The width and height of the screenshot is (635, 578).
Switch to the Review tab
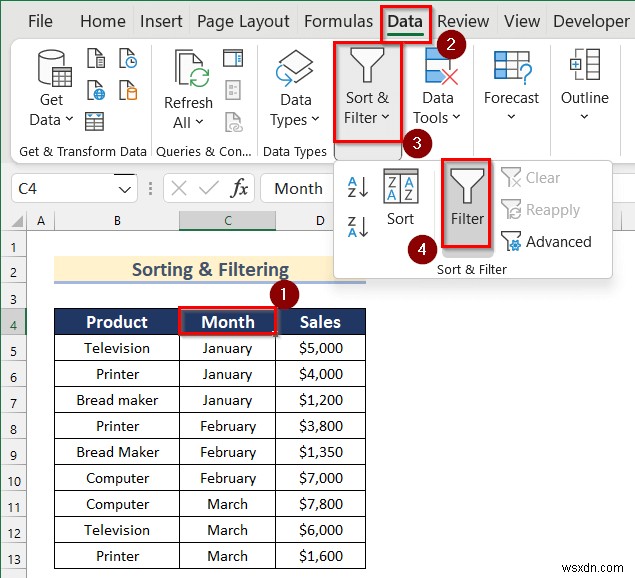463,21
